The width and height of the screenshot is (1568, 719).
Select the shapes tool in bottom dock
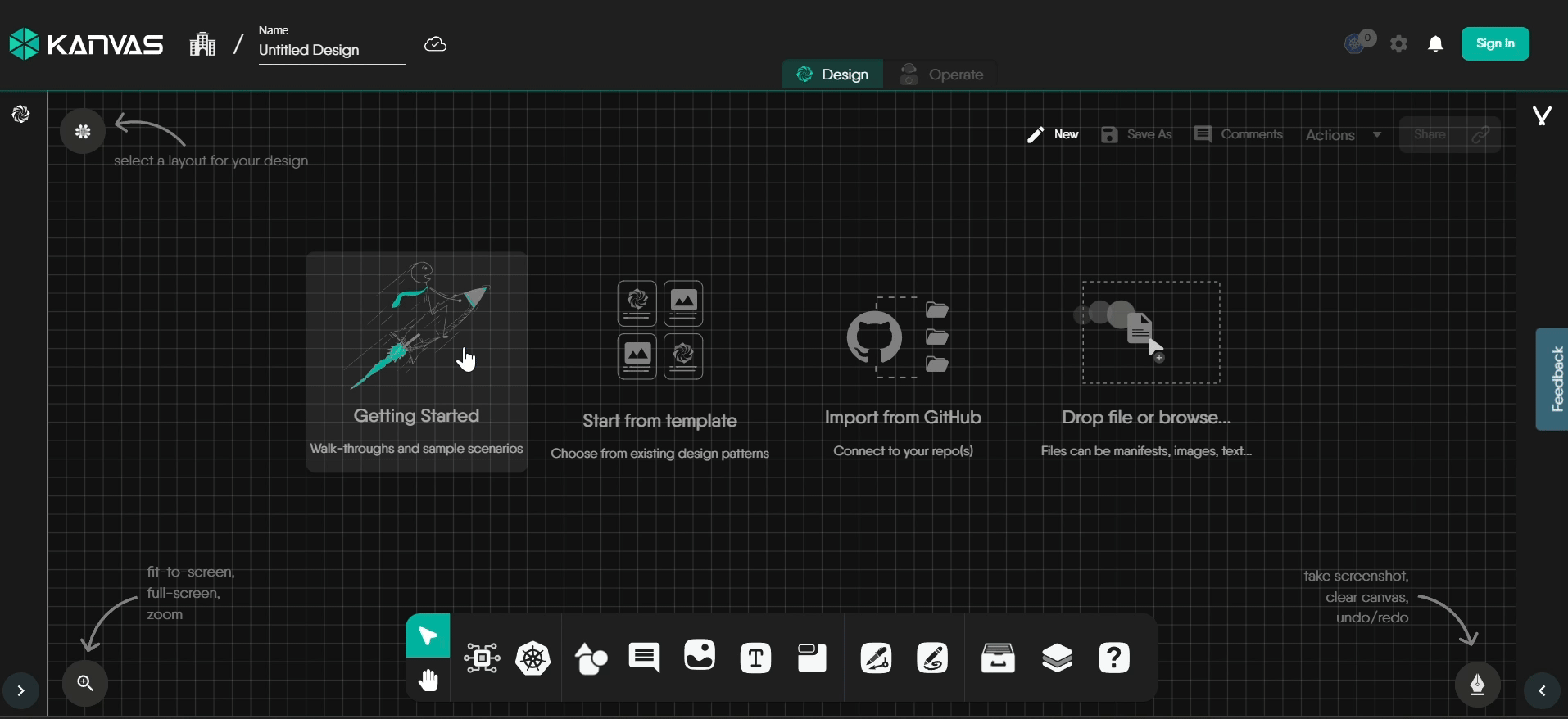point(591,658)
